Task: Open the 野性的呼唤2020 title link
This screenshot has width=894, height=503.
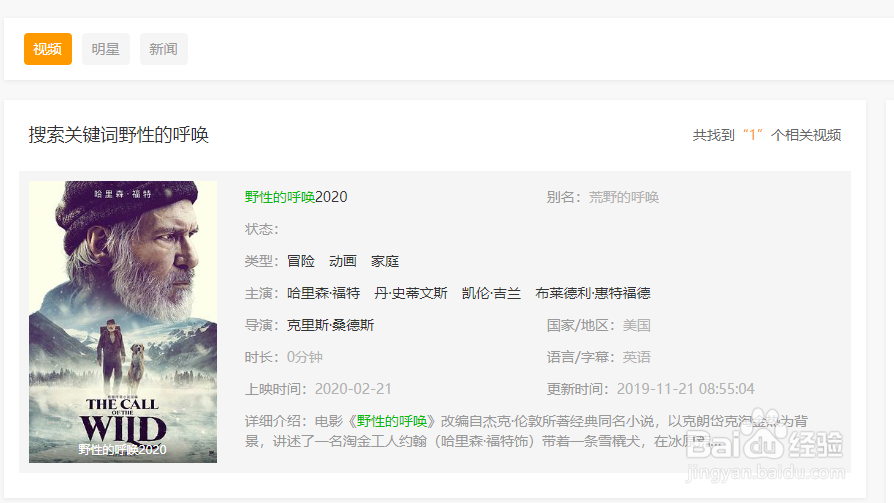Action: [x=296, y=197]
